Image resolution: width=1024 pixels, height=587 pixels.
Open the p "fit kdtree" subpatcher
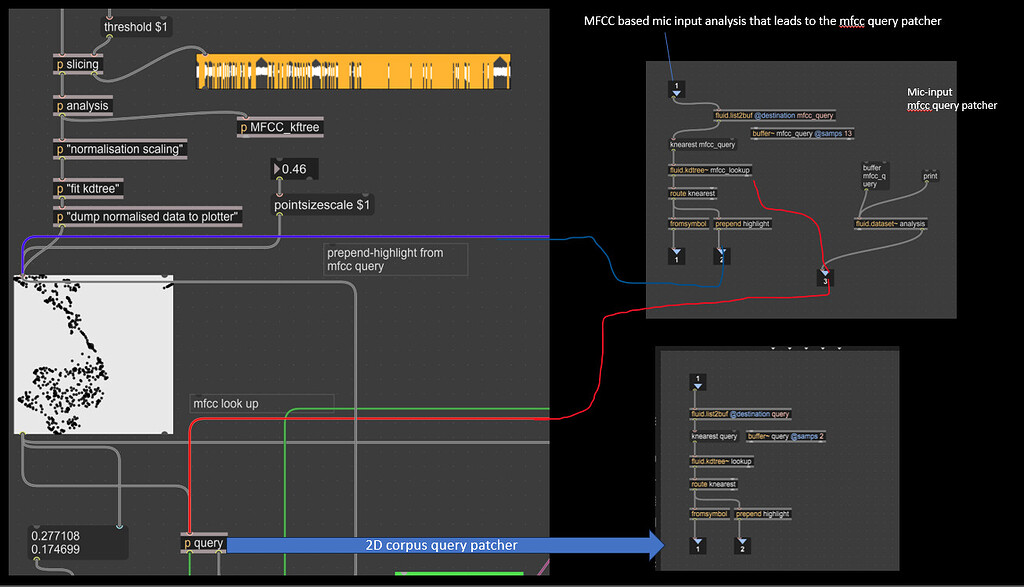(x=89, y=188)
